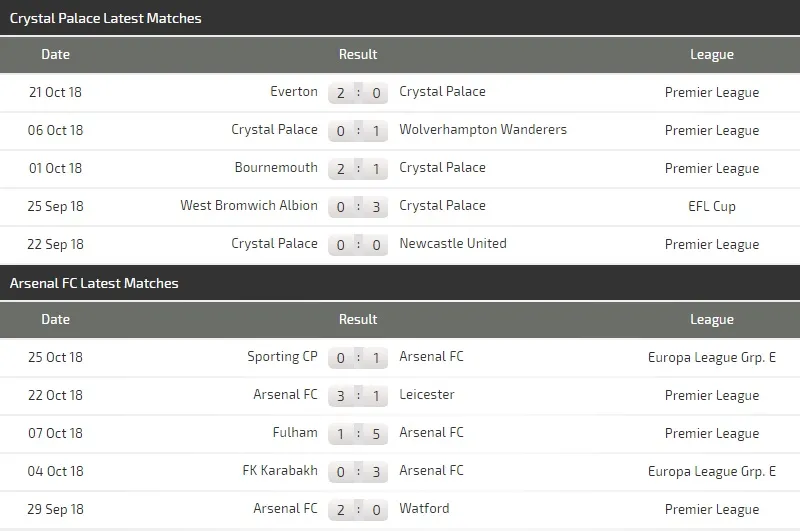Image resolution: width=800 pixels, height=531 pixels.
Task: Open the Leicester team link
Action: (x=427, y=395)
